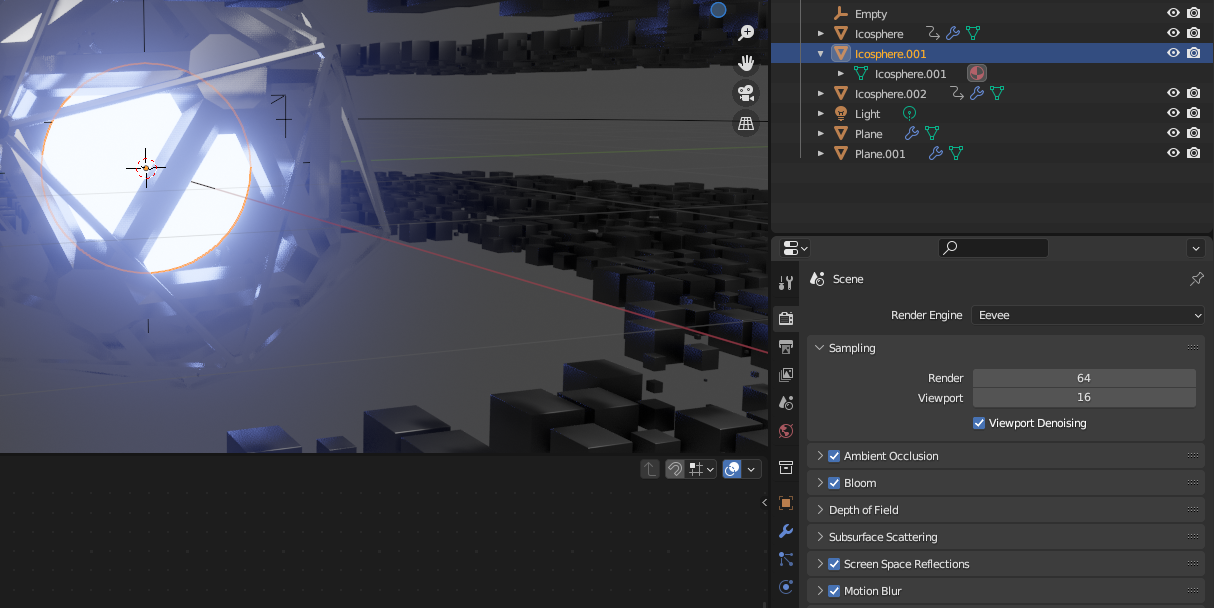Image resolution: width=1214 pixels, height=608 pixels.
Task: Hide the Light in viewport
Action: [x=1174, y=113]
